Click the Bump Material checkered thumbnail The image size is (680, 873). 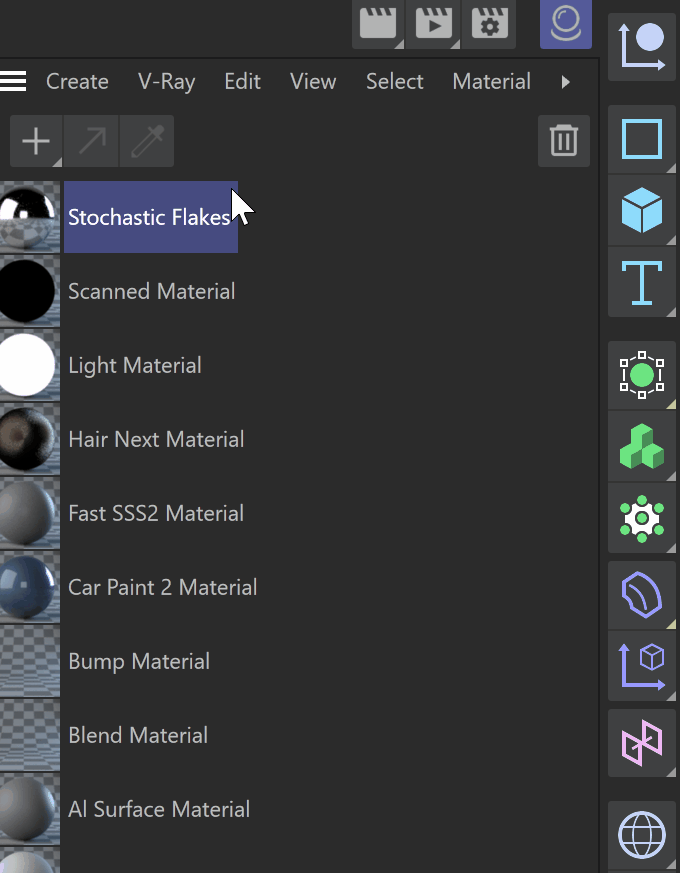[29, 661]
